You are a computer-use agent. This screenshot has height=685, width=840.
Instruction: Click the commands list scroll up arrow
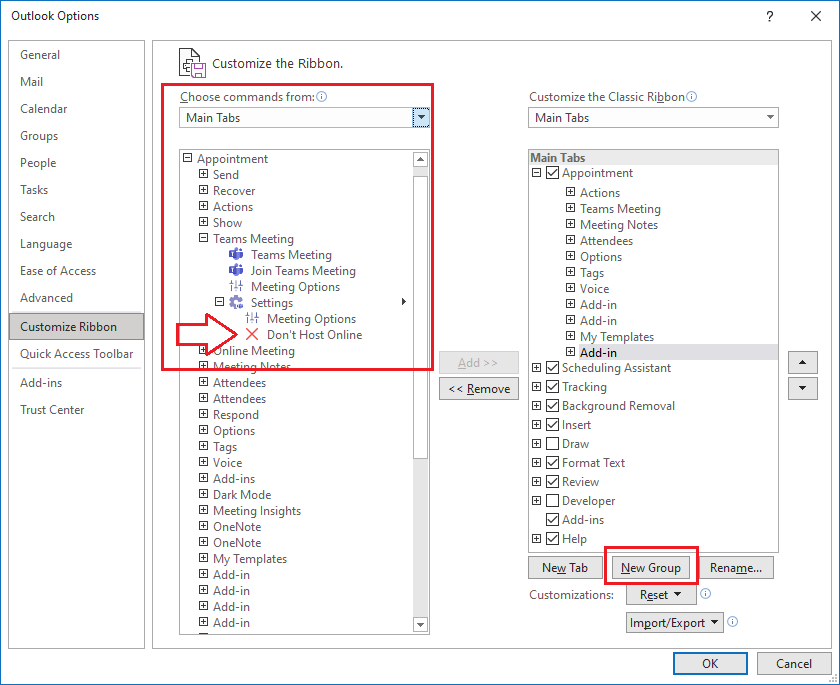pyautogui.click(x=421, y=159)
